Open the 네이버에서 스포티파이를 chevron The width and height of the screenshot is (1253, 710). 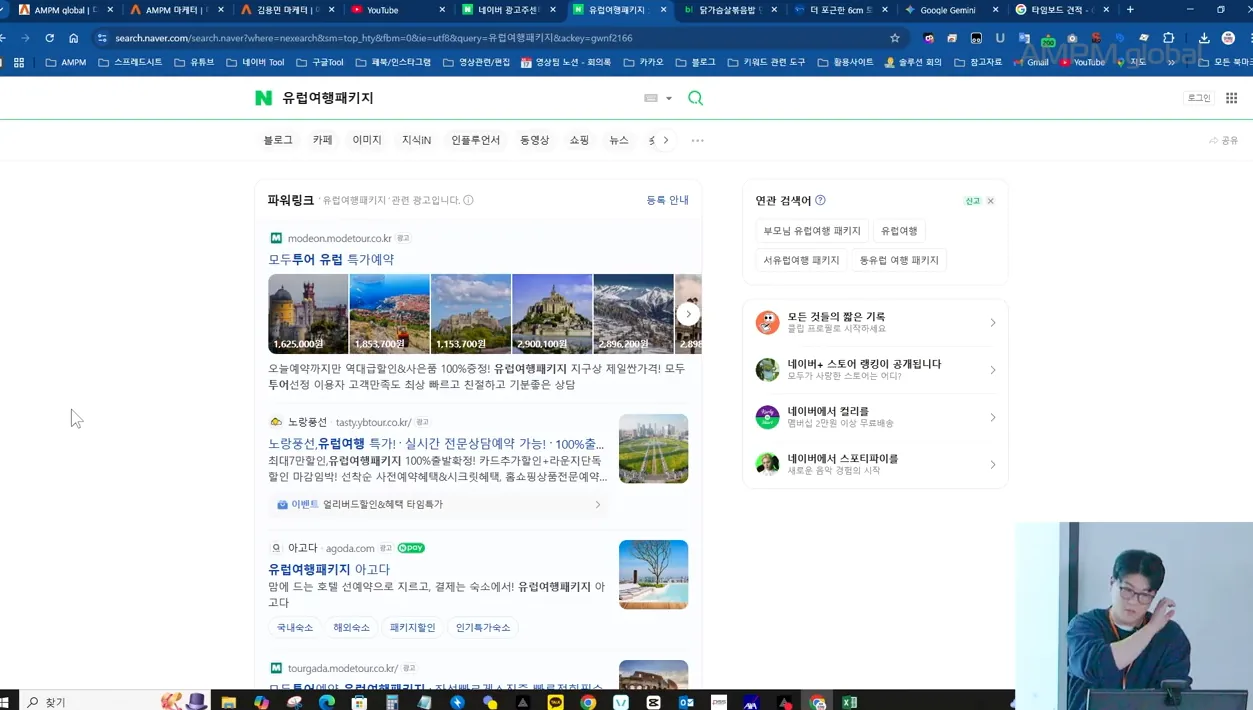pos(992,464)
